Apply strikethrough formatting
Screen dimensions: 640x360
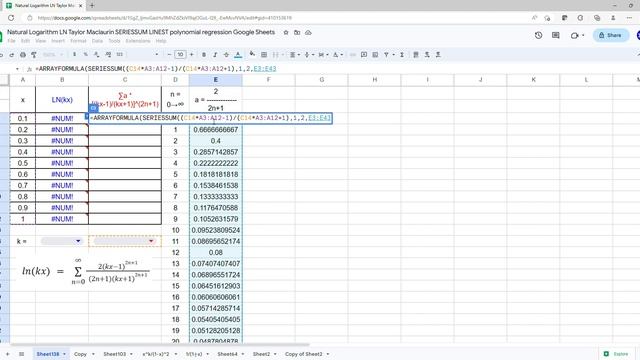(x=226, y=55)
